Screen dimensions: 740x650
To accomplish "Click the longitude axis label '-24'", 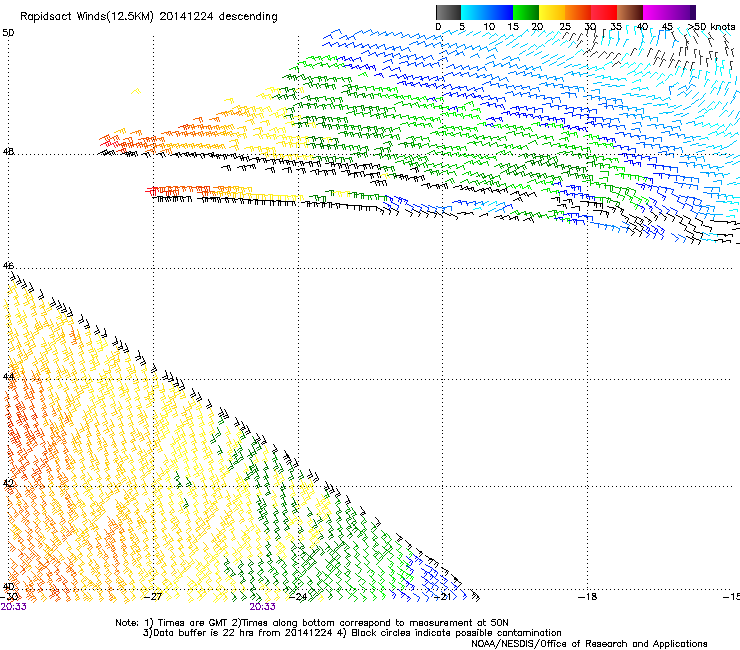I will click(x=298, y=597).
